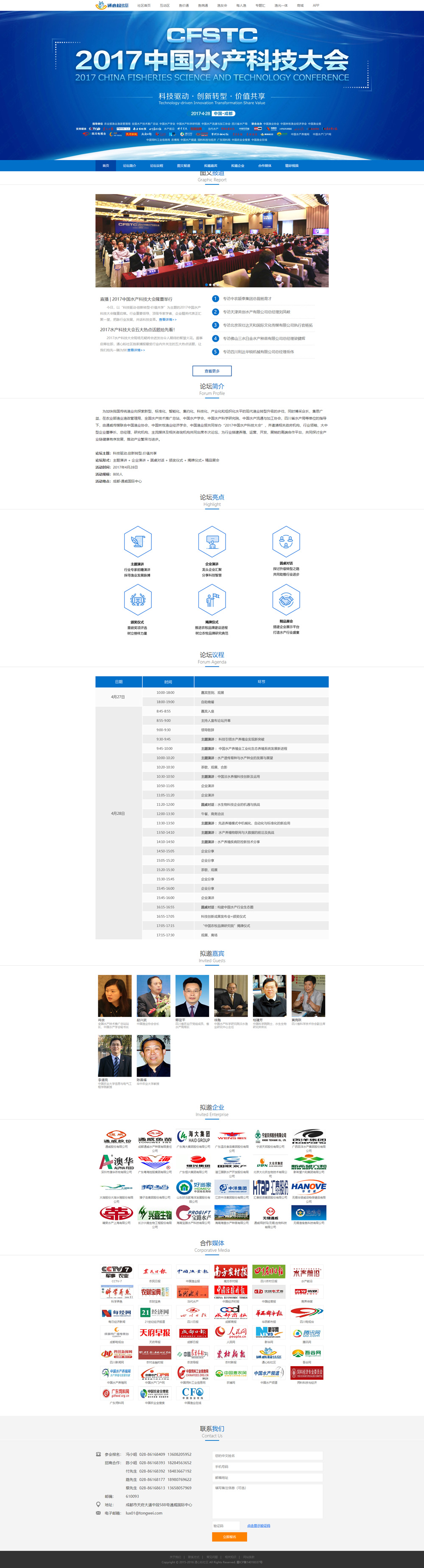424x1568 pixels.
Task: Click the 腾讯网 QQ.com logo
Action: (x=308, y=1333)
